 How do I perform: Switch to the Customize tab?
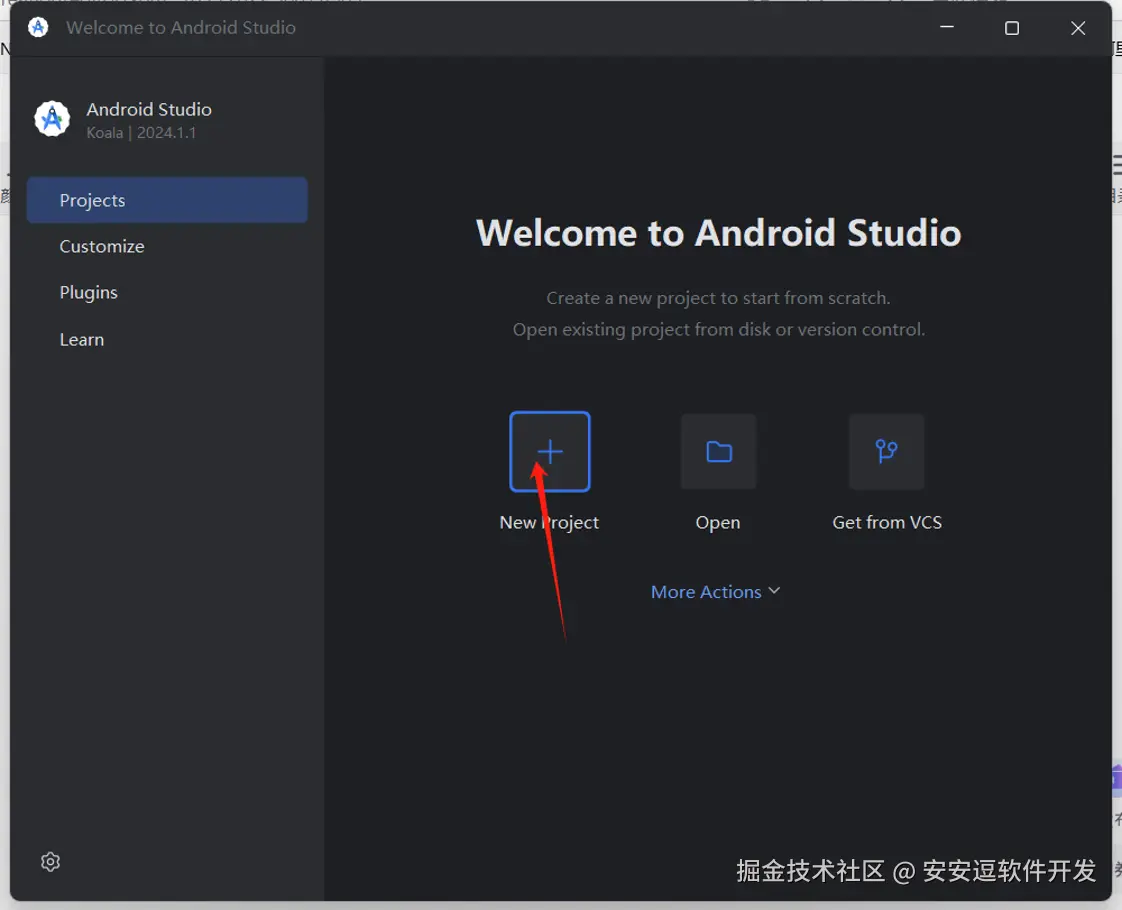click(x=102, y=246)
